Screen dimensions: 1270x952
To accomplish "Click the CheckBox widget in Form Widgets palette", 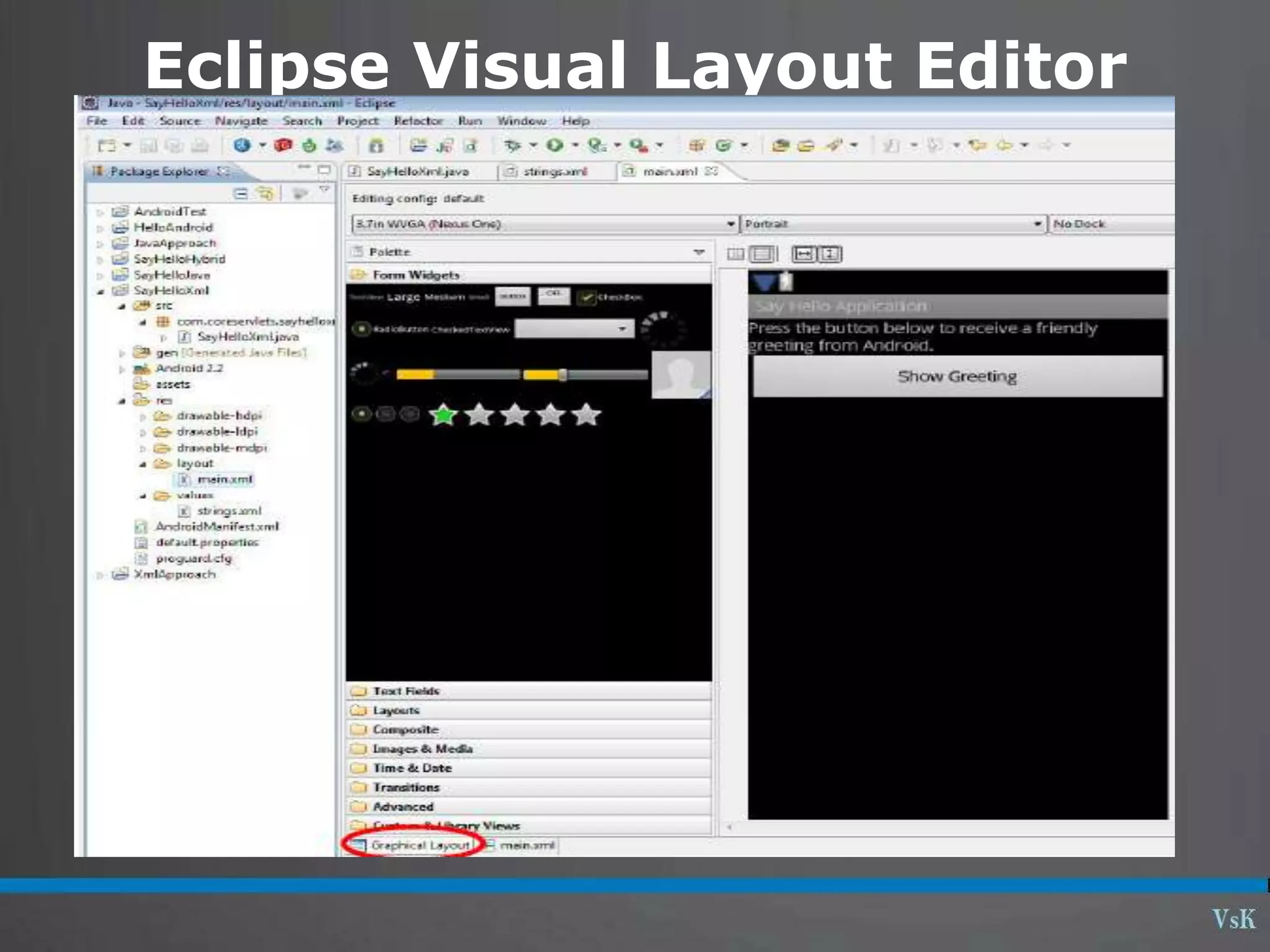I will pos(610,297).
